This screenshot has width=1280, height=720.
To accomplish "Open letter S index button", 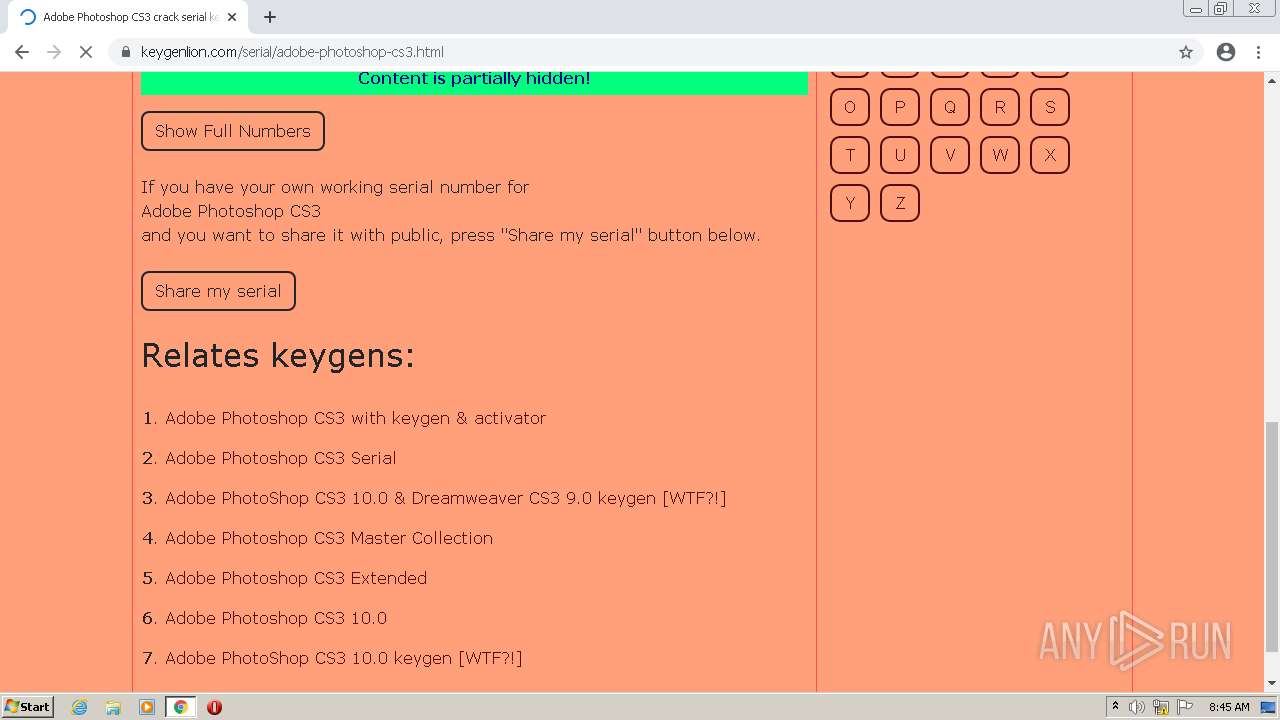I will (x=1050, y=107).
